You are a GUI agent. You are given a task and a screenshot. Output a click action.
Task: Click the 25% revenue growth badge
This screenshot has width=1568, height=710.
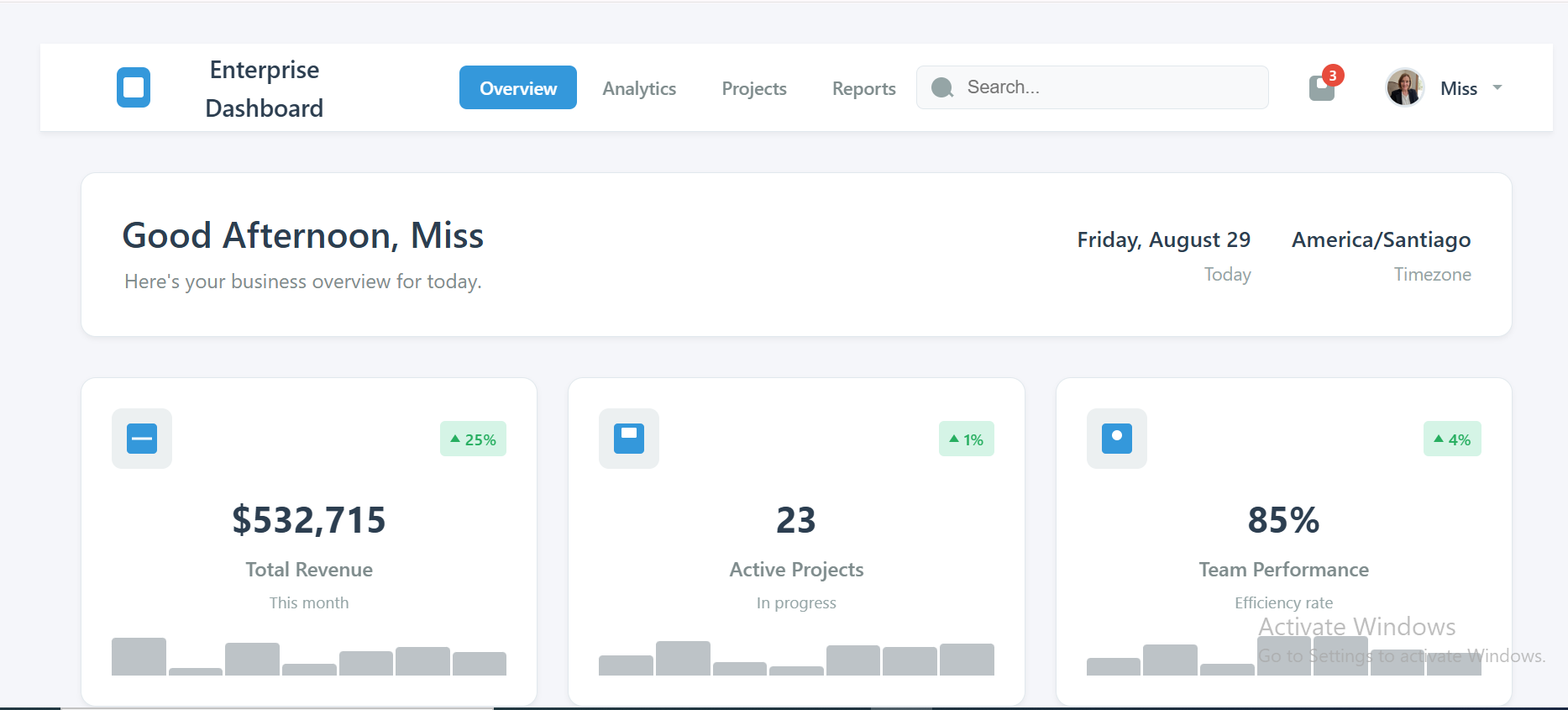[x=473, y=439]
